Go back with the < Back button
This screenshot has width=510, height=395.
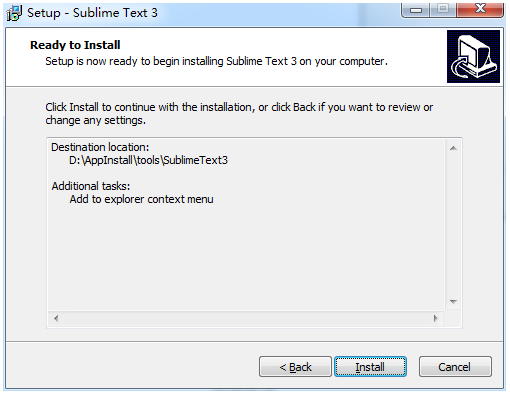pos(295,367)
